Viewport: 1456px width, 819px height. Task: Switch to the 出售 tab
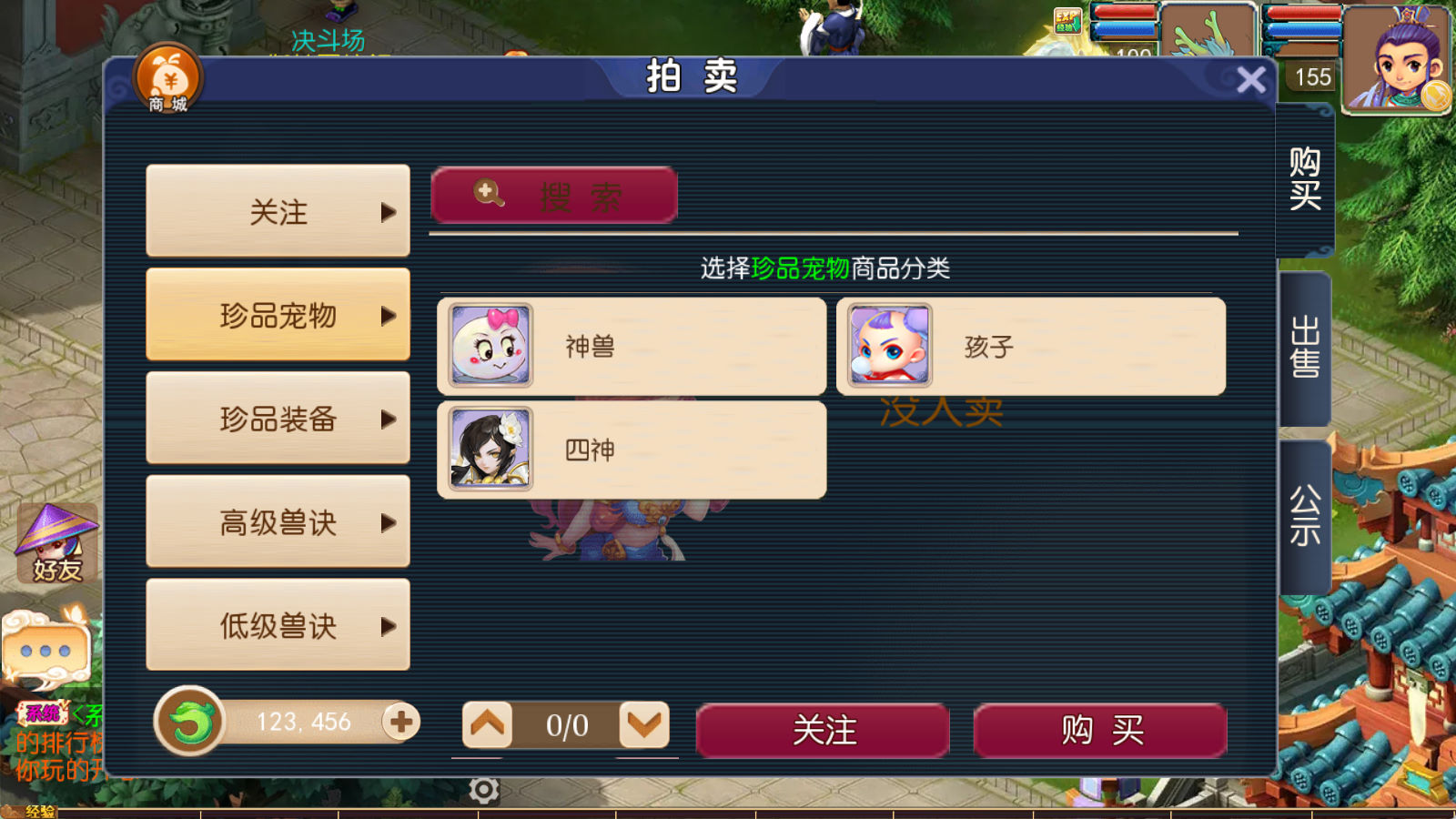[x=1305, y=348]
